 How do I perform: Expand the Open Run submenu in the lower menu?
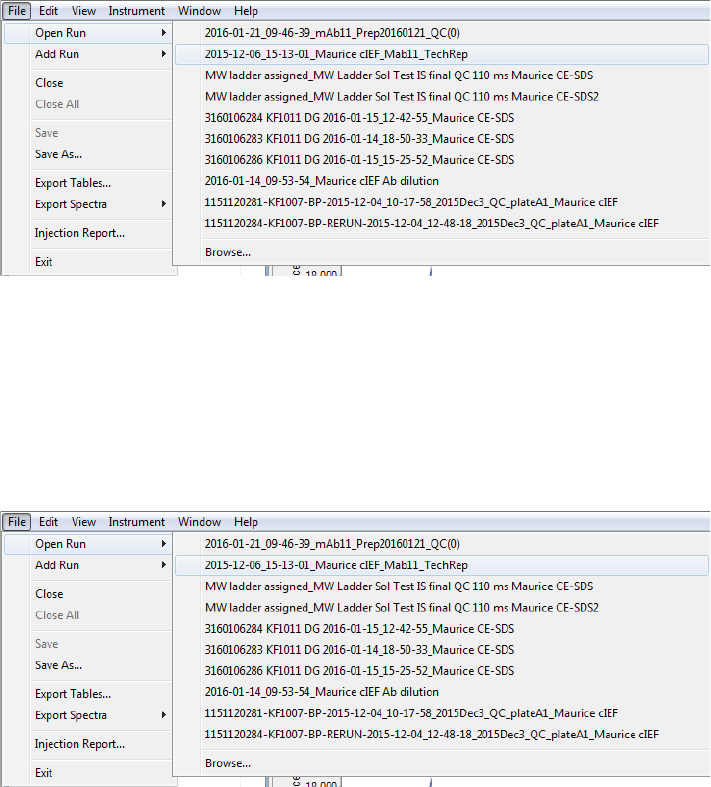(88, 544)
